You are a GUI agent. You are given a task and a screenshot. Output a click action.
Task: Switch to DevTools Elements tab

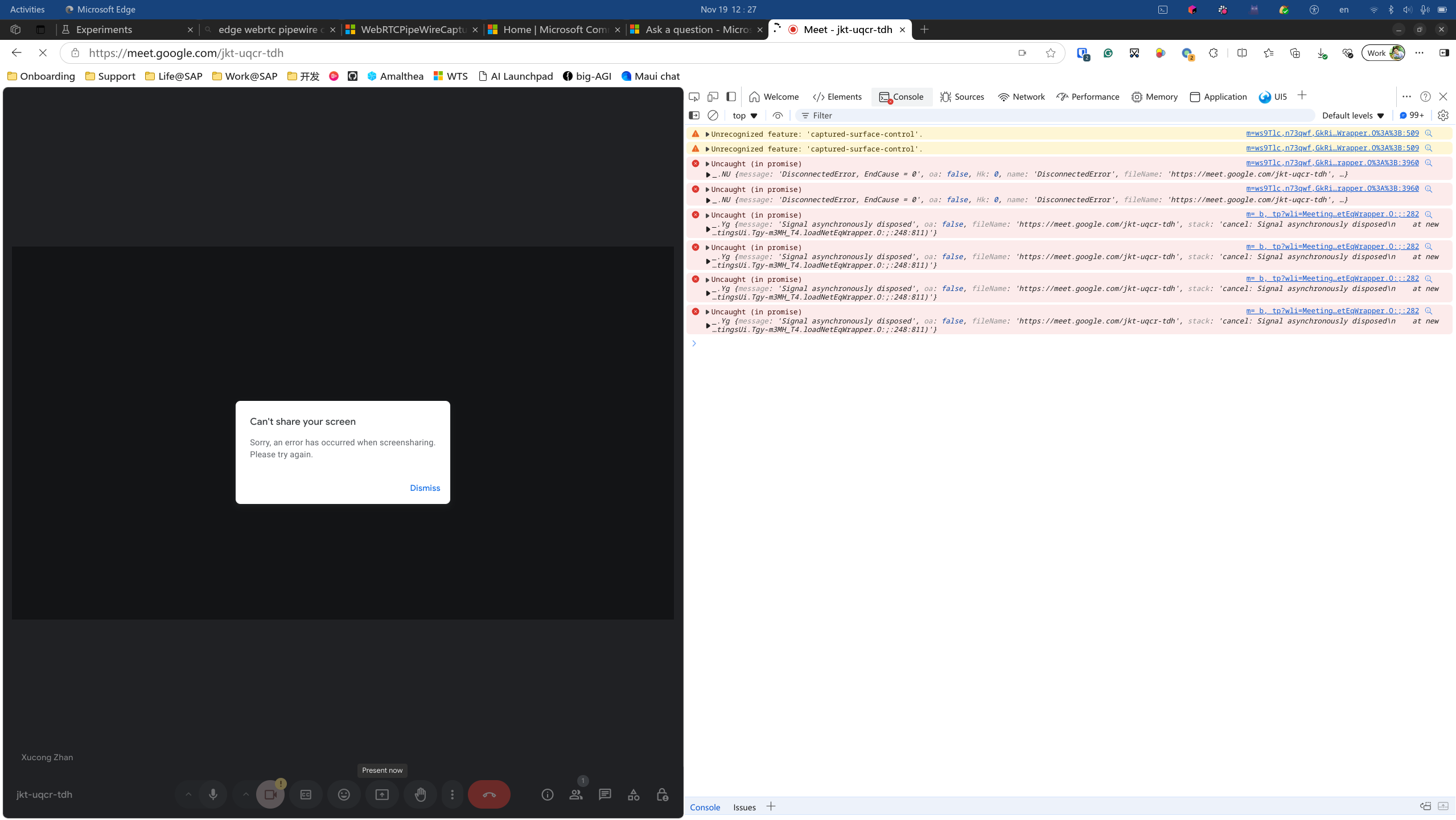point(837,97)
